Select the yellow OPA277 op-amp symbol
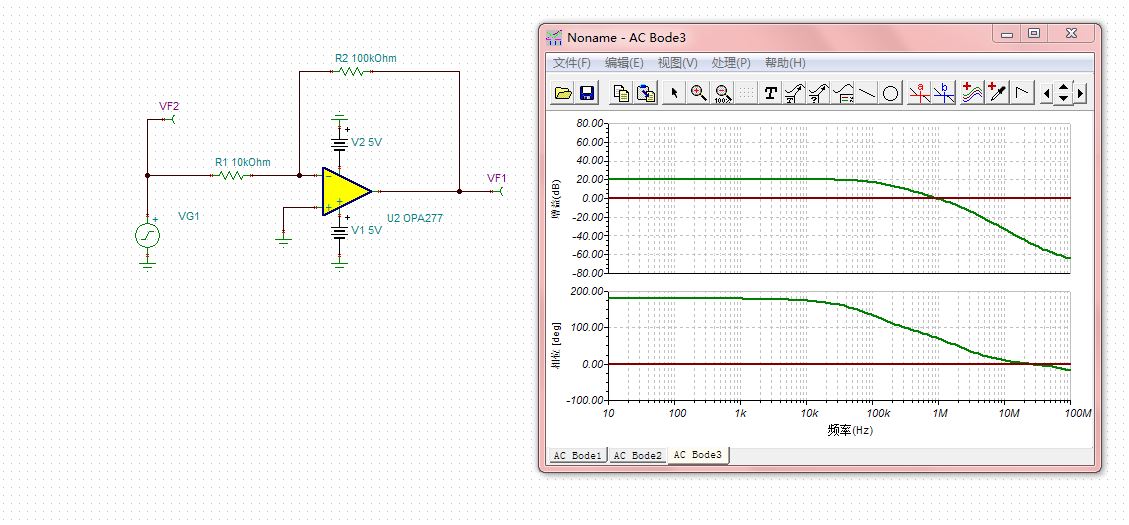 [x=346, y=192]
